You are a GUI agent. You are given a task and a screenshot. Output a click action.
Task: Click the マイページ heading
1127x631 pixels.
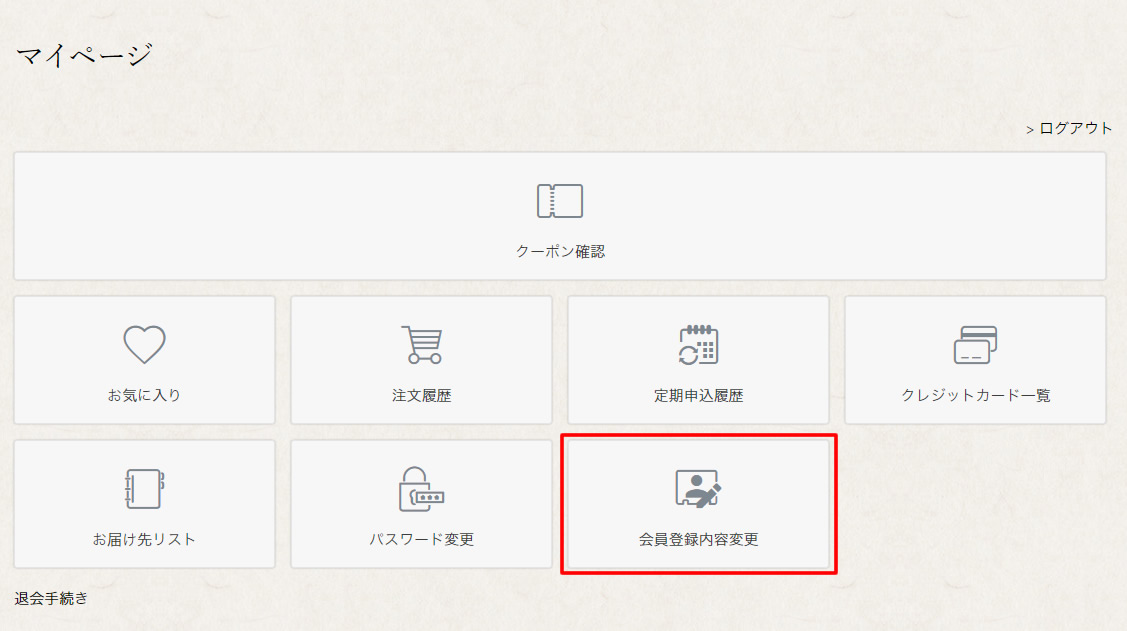(84, 55)
